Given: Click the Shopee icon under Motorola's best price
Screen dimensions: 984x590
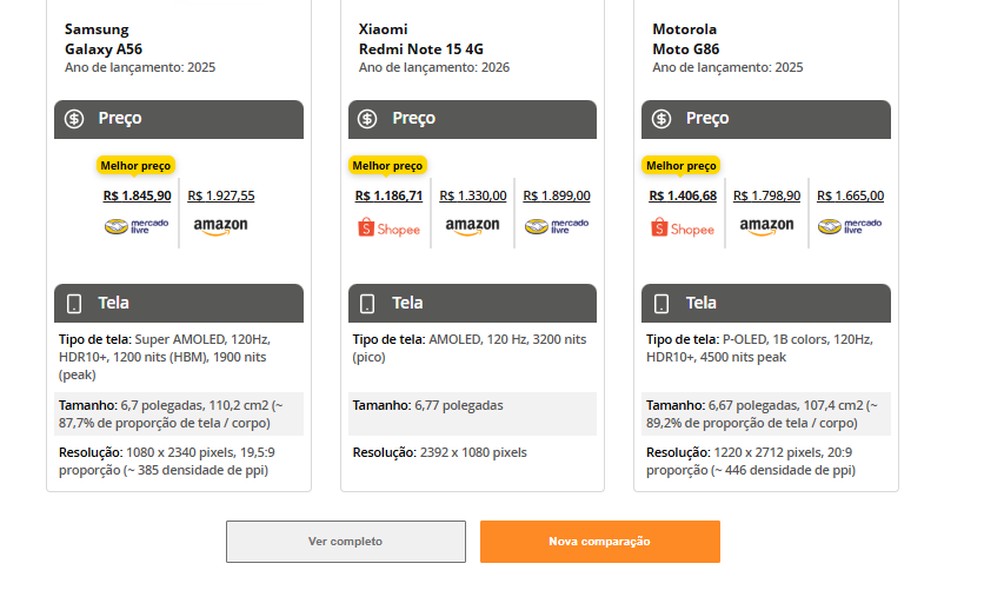Looking at the screenshot, I should (x=683, y=227).
